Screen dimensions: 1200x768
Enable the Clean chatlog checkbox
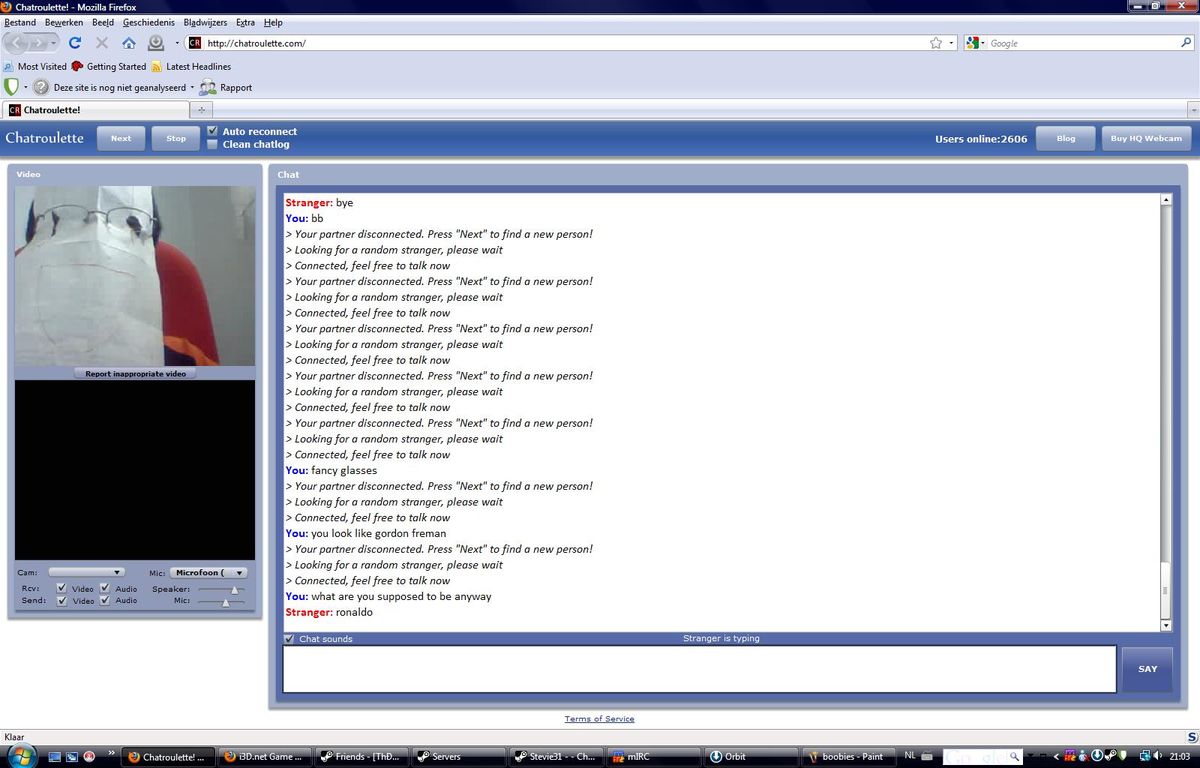pos(212,144)
